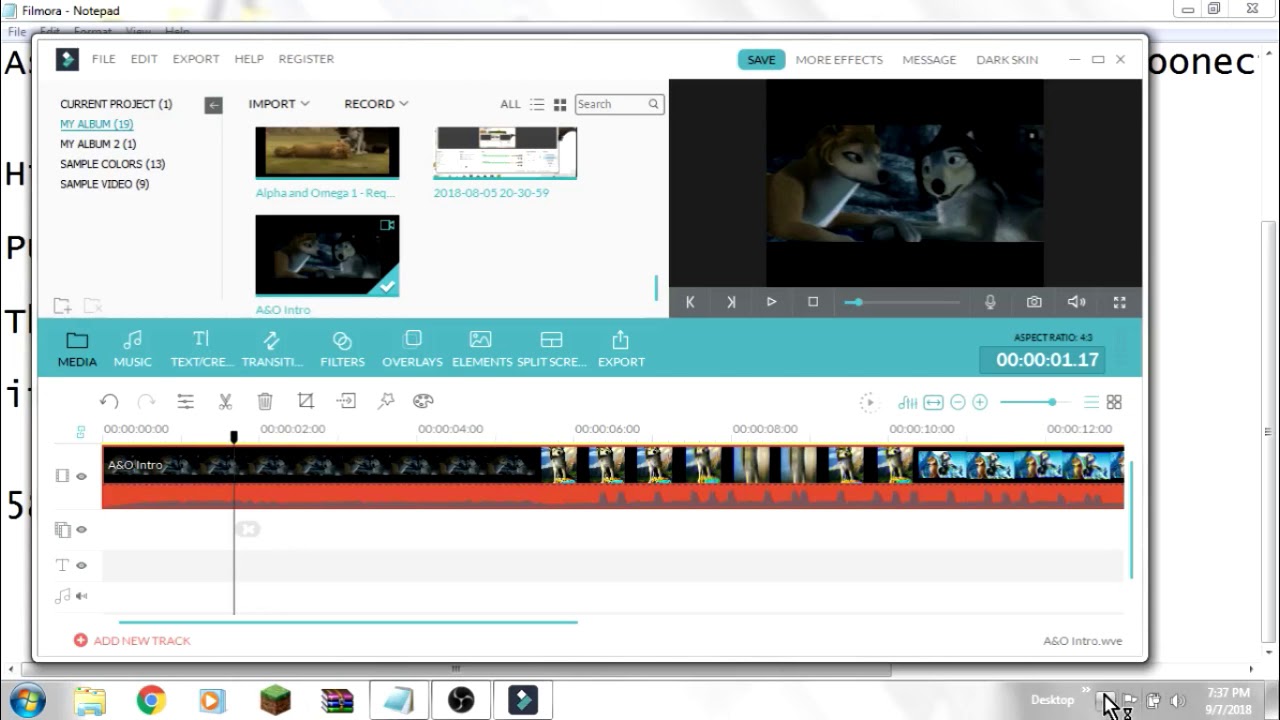Toggle text track visibility eye
Image resolution: width=1280 pixels, height=720 pixels.
click(x=82, y=565)
